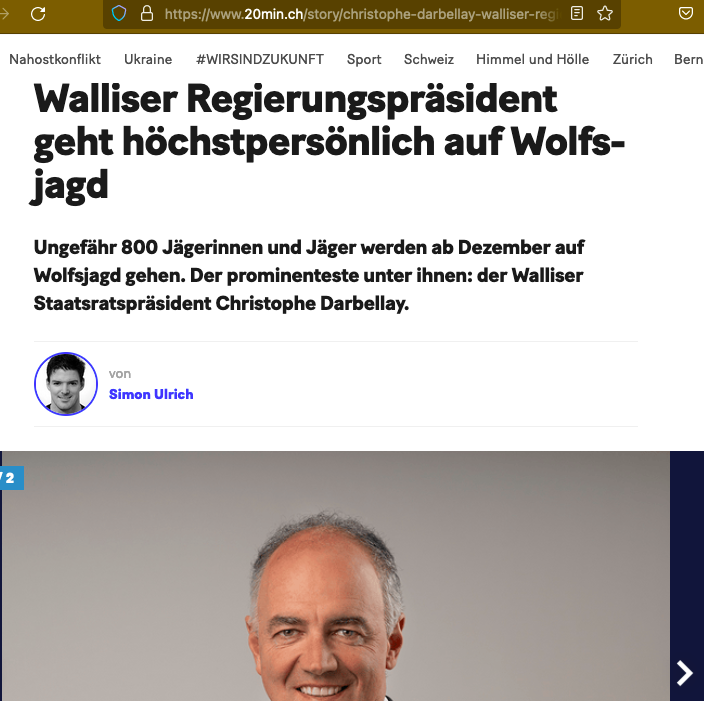
Task: Toggle reader view icon in address bar
Action: pos(577,13)
